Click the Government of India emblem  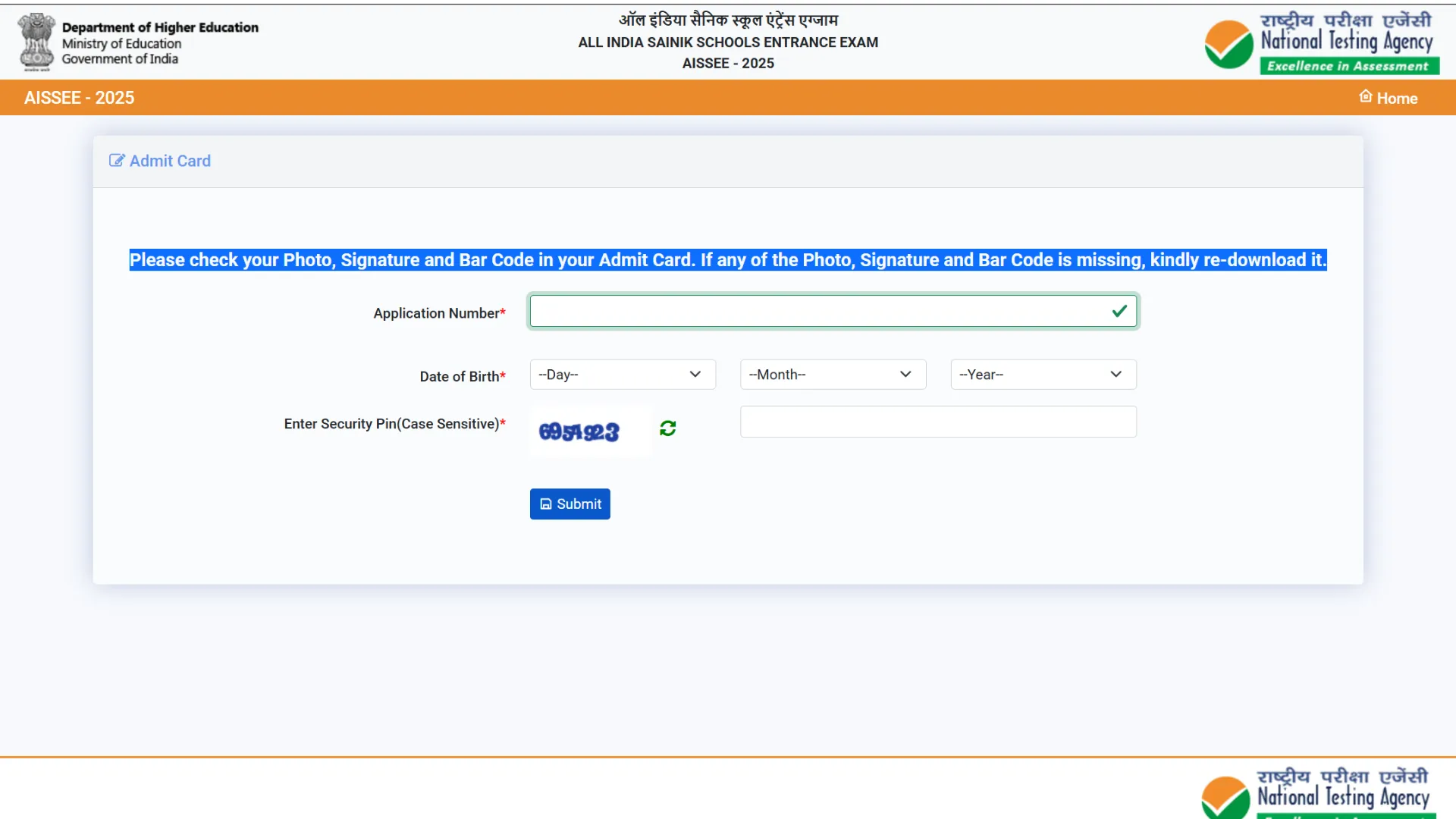click(36, 42)
